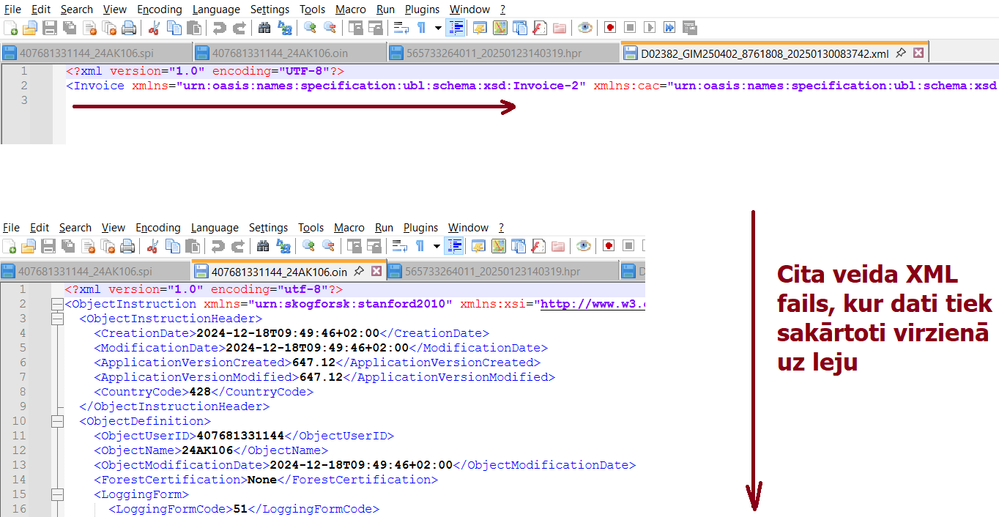Screen dimensions: 999x517
Task: Open Language menu in upper Notepad++ window
Action: (216, 10)
